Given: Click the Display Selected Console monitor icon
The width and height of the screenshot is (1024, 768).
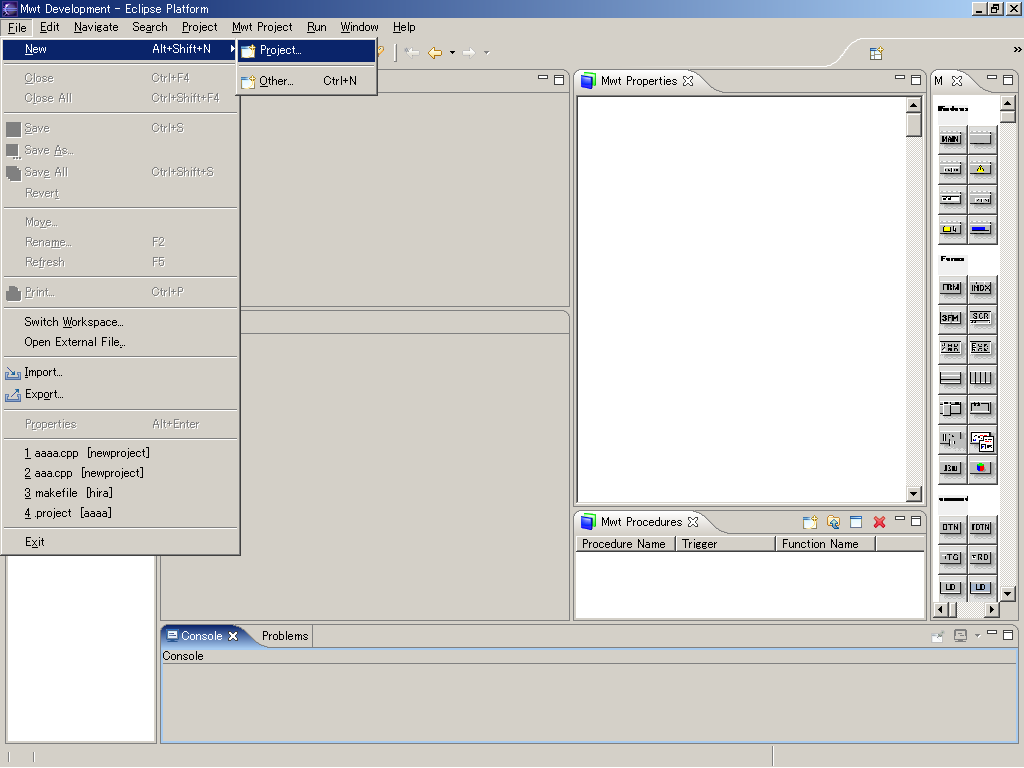Looking at the screenshot, I should tap(960, 635).
